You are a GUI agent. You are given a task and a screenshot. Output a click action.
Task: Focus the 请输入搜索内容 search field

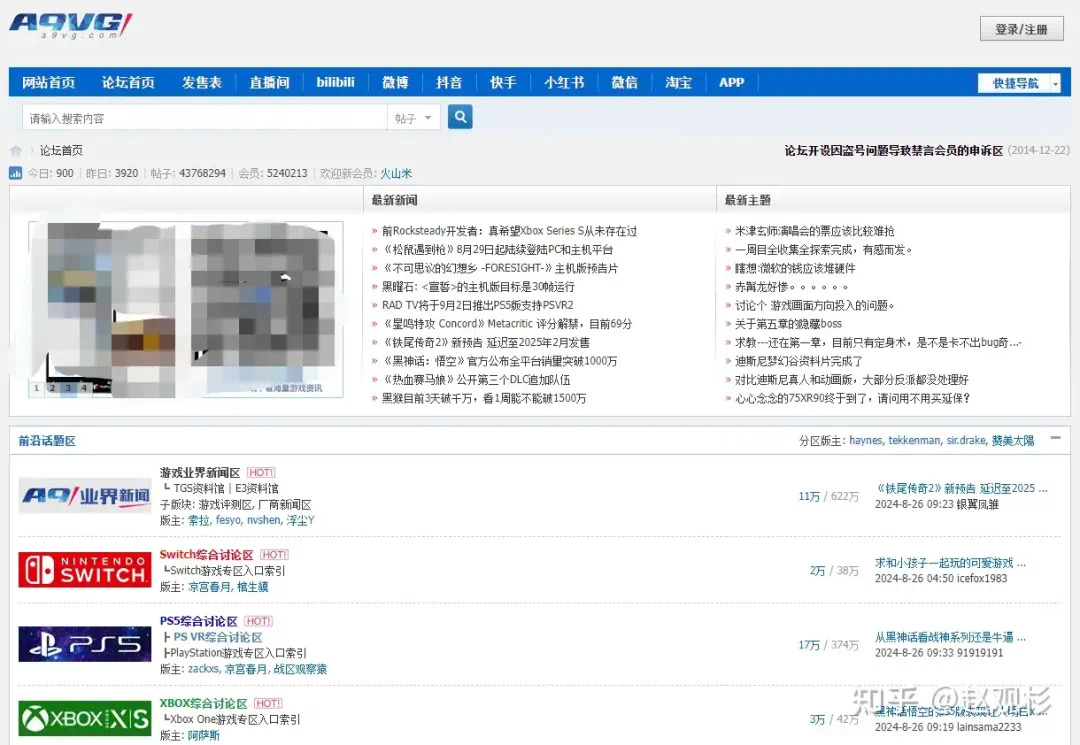(x=205, y=118)
